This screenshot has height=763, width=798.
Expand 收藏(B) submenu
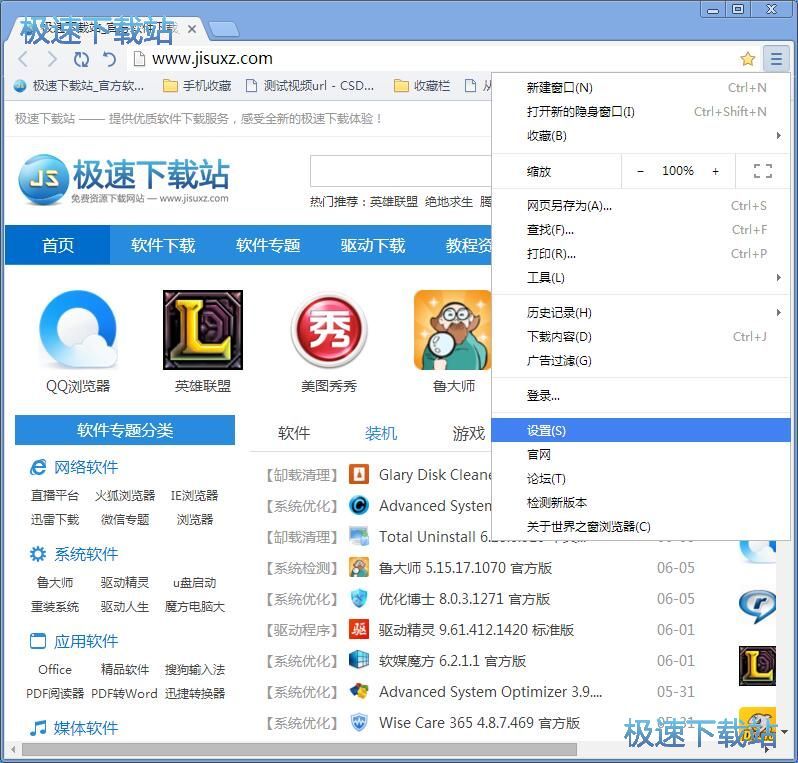641,136
